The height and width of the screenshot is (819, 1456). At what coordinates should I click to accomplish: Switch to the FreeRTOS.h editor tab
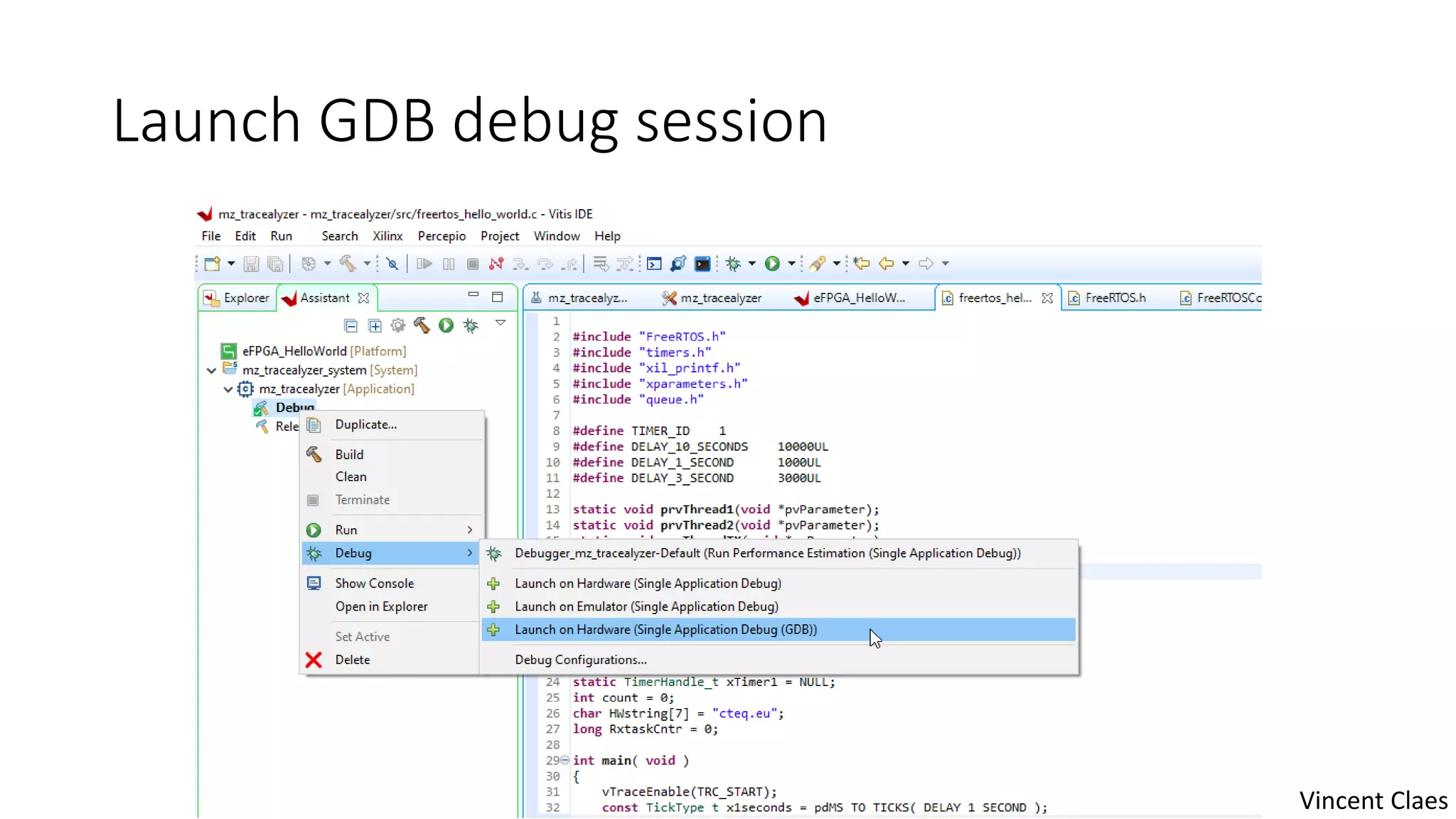(x=1108, y=298)
